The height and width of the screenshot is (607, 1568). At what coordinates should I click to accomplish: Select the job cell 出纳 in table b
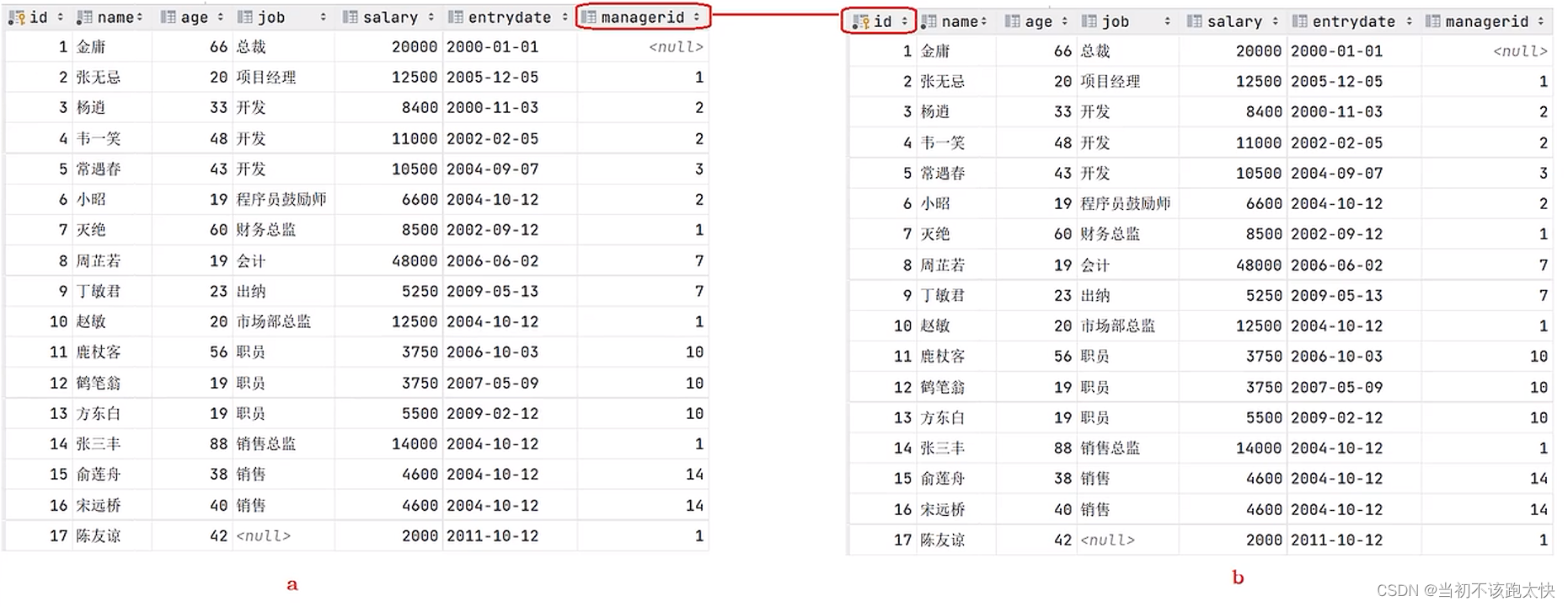tap(1094, 296)
